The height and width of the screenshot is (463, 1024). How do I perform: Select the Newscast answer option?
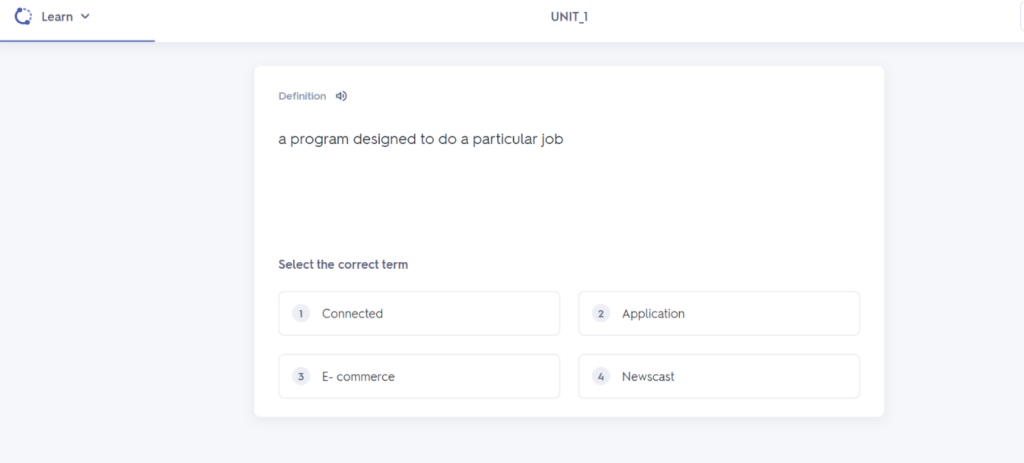[719, 377]
